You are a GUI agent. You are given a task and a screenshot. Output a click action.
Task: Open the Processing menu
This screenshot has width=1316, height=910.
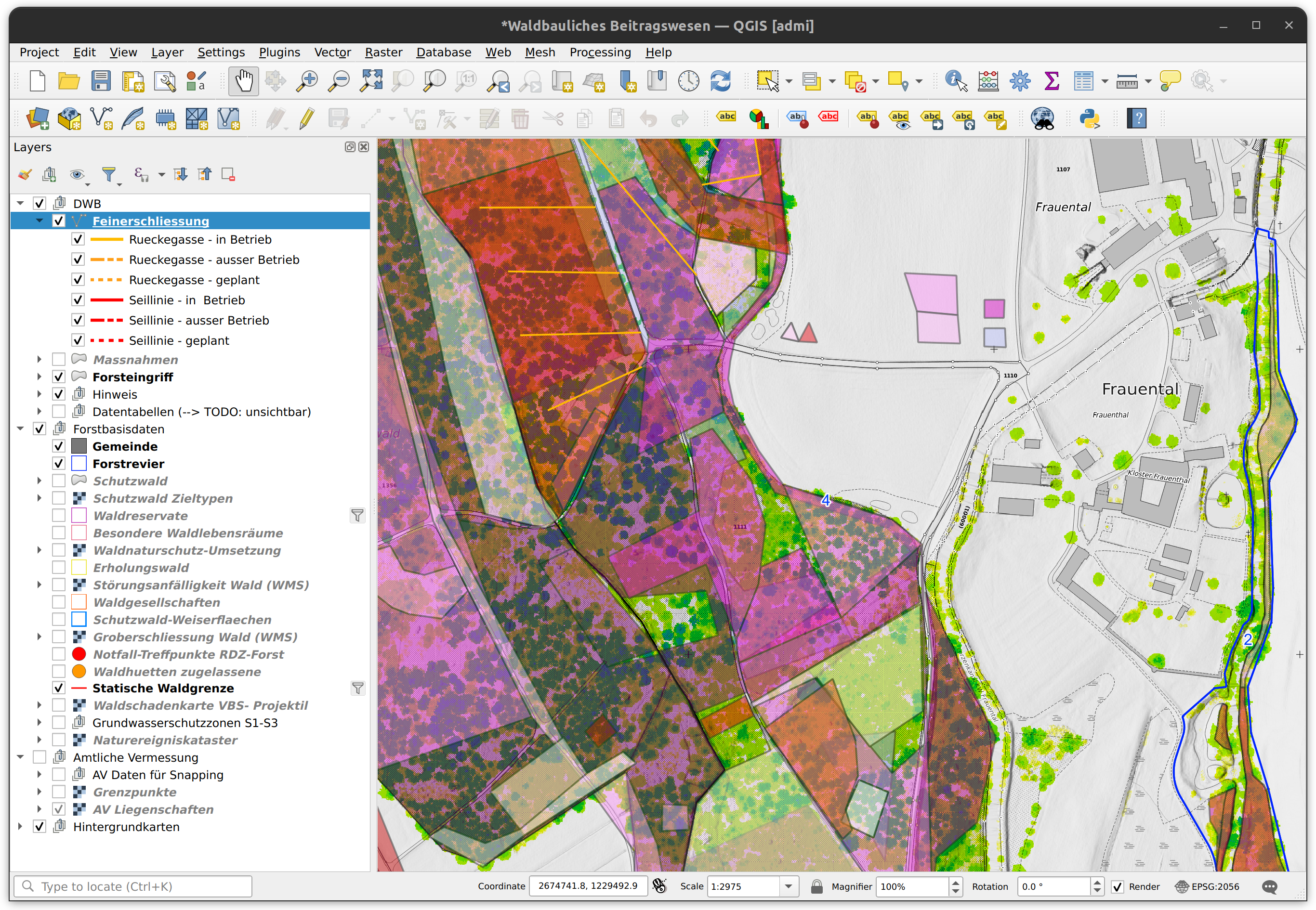pyautogui.click(x=600, y=52)
